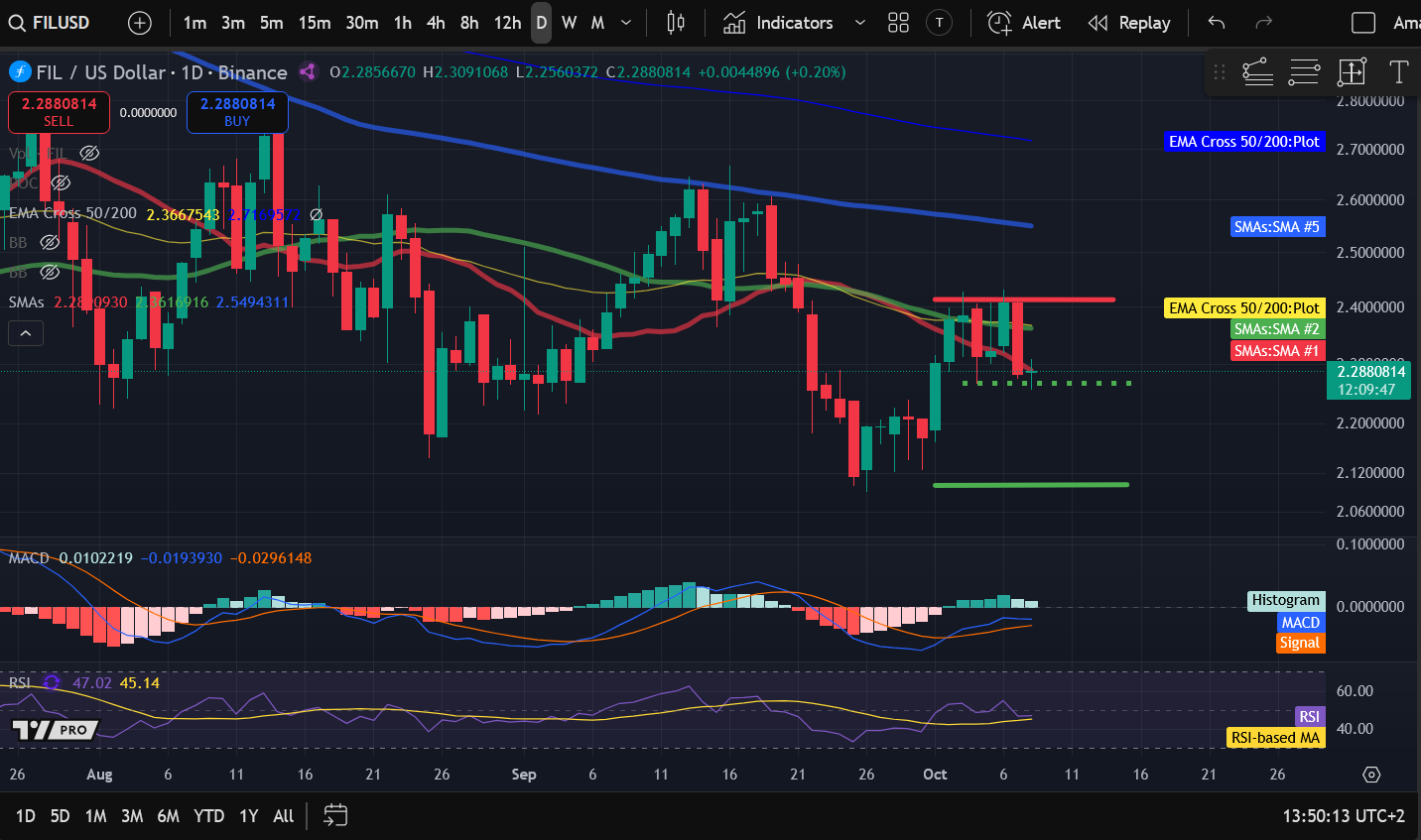Switch to the weekly W timeframe
Screen dimensions: 1421x840
(x=569, y=23)
